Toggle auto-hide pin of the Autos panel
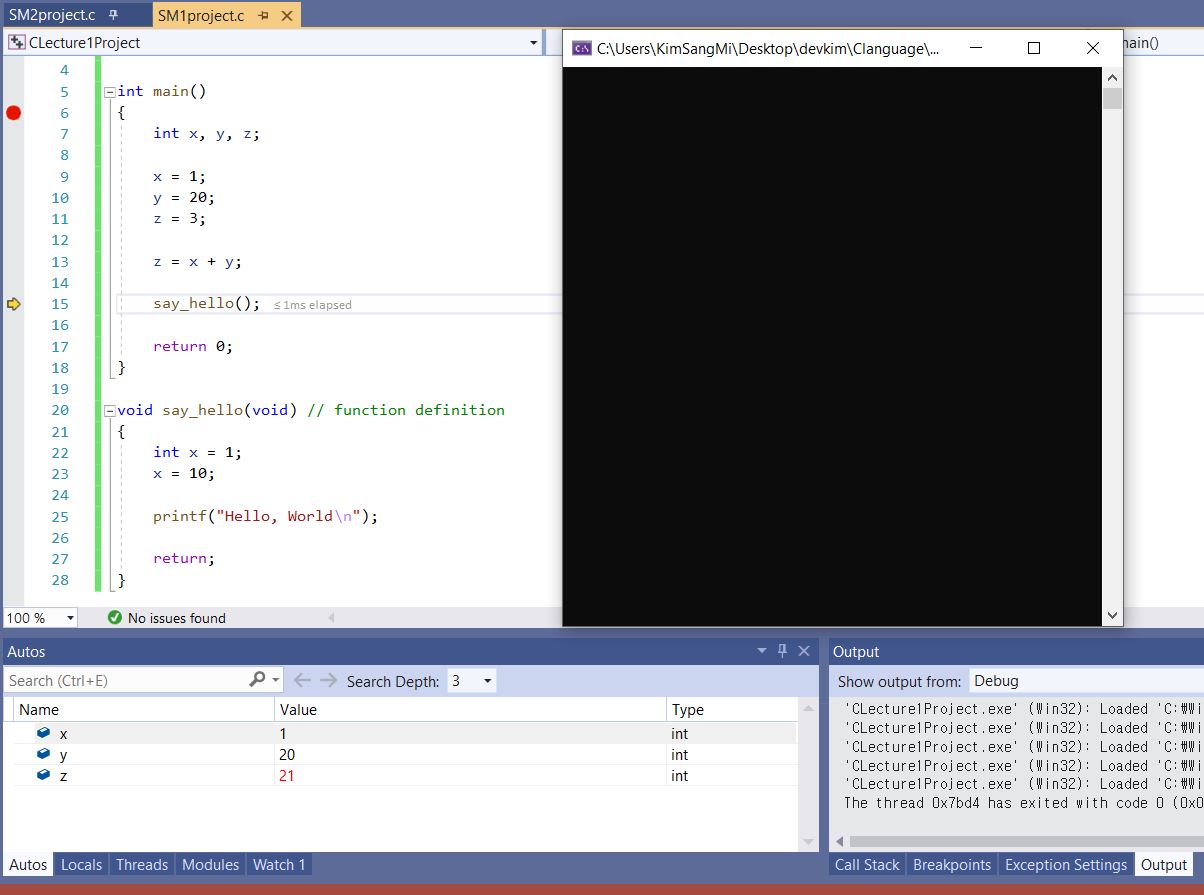This screenshot has width=1204, height=895. 783,651
